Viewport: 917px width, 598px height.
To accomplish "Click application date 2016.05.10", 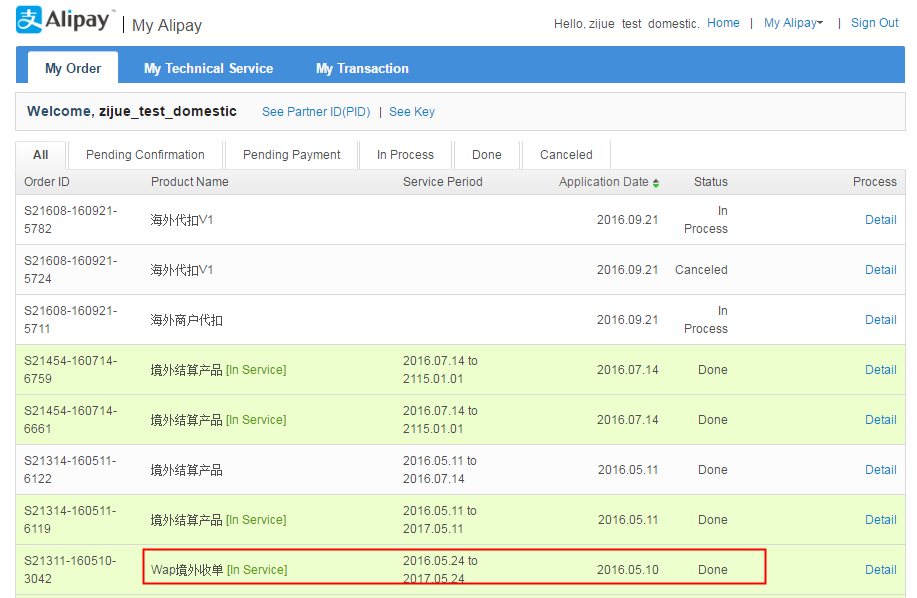I will pos(628,569).
